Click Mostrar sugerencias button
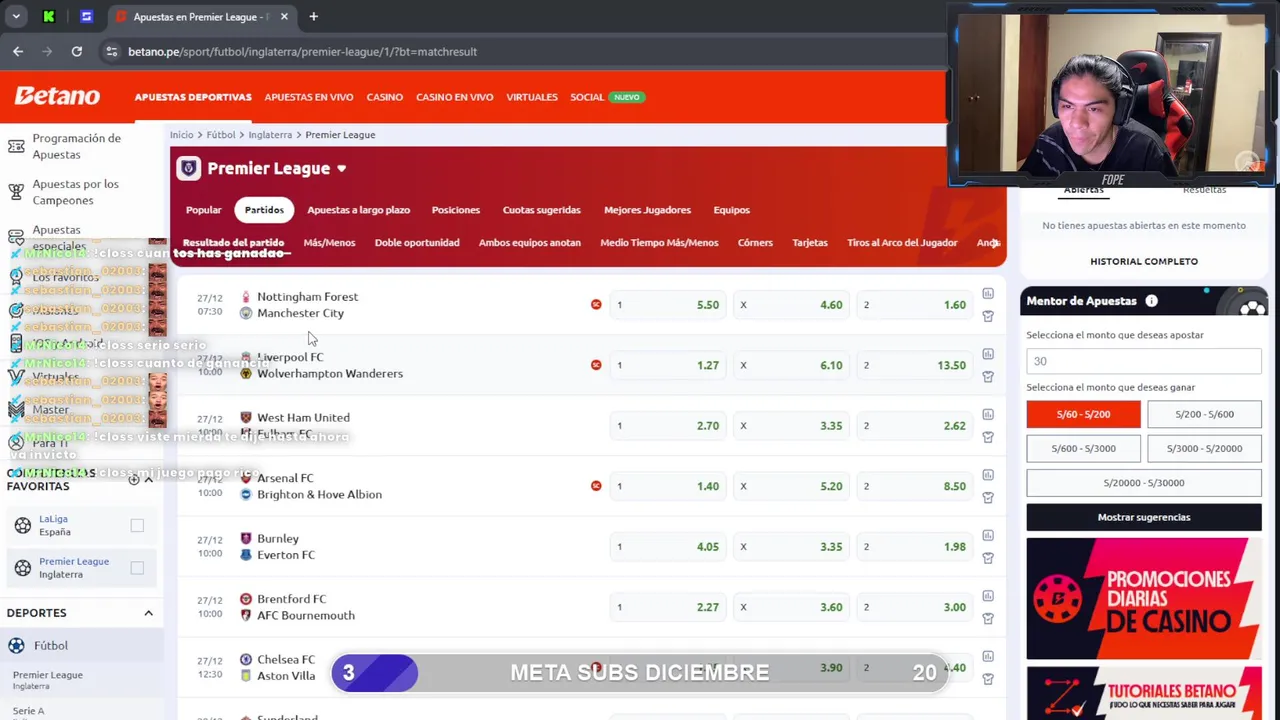1280x720 pixels. [x=1144, y=517]
